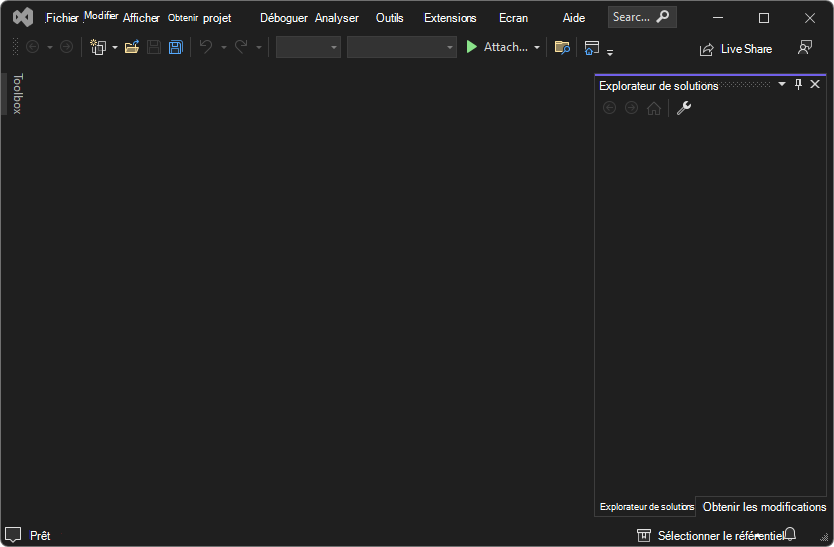Viewport: 834px width, 547px height.
Task: Click the Explorateur de solutions title bar
Action: tap(658, 86)
